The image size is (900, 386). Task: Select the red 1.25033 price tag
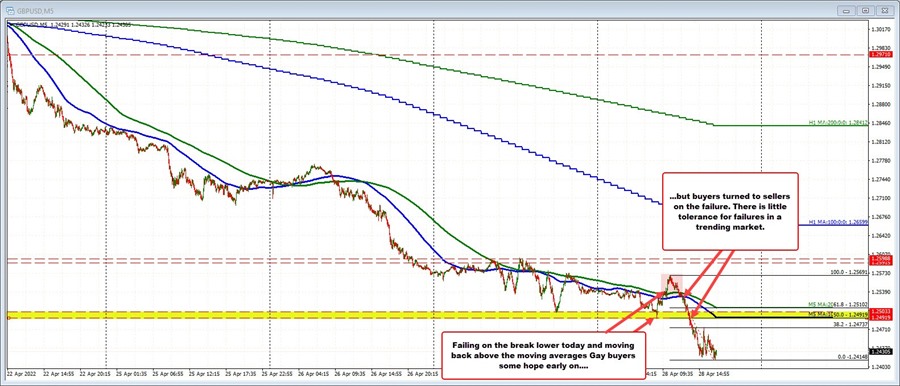(x=881, y=311)
